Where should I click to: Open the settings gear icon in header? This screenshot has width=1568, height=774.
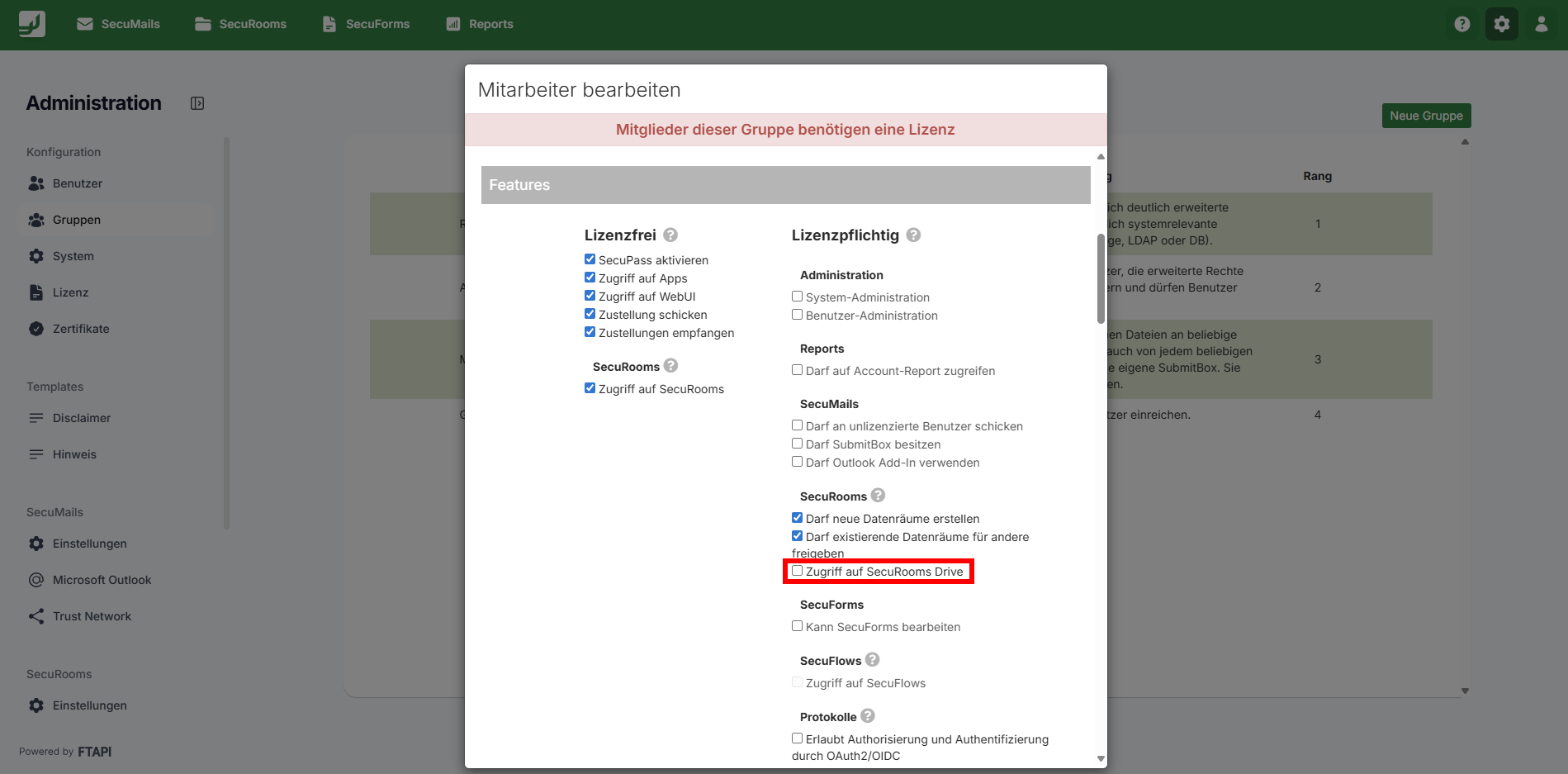[x=1501, y=24]
